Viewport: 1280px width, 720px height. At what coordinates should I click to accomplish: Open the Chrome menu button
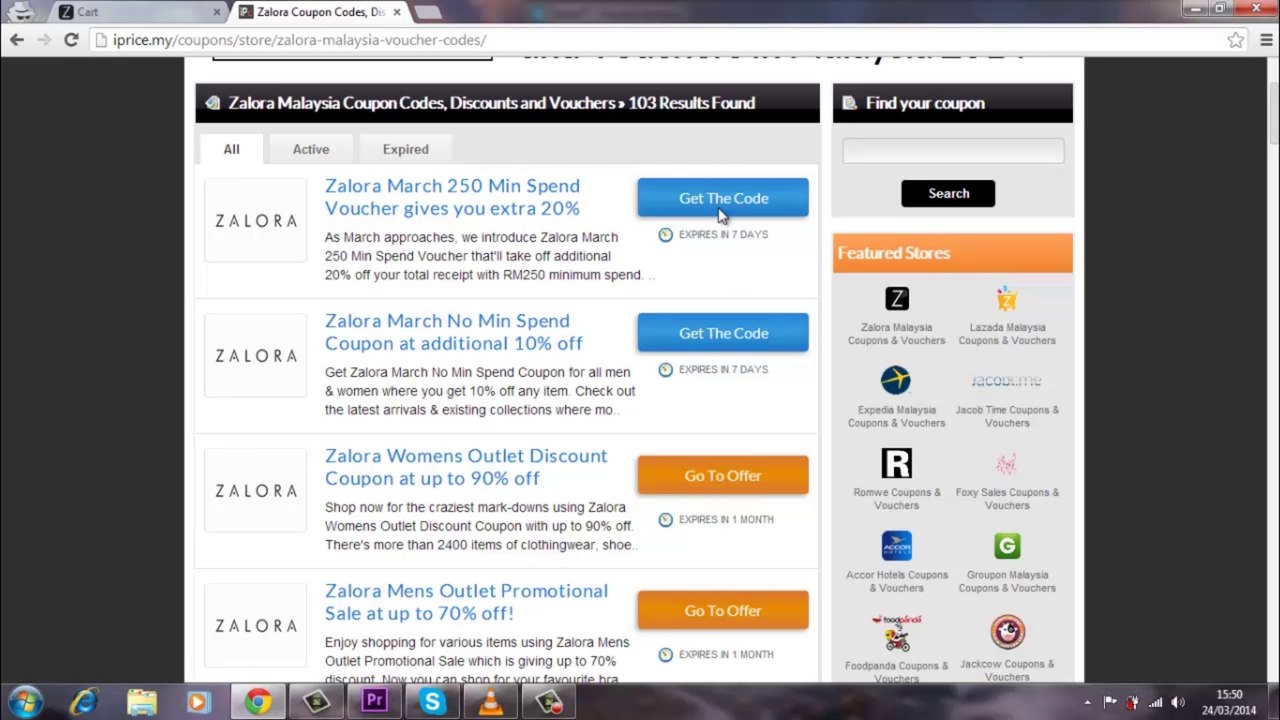click(1266, 40)
